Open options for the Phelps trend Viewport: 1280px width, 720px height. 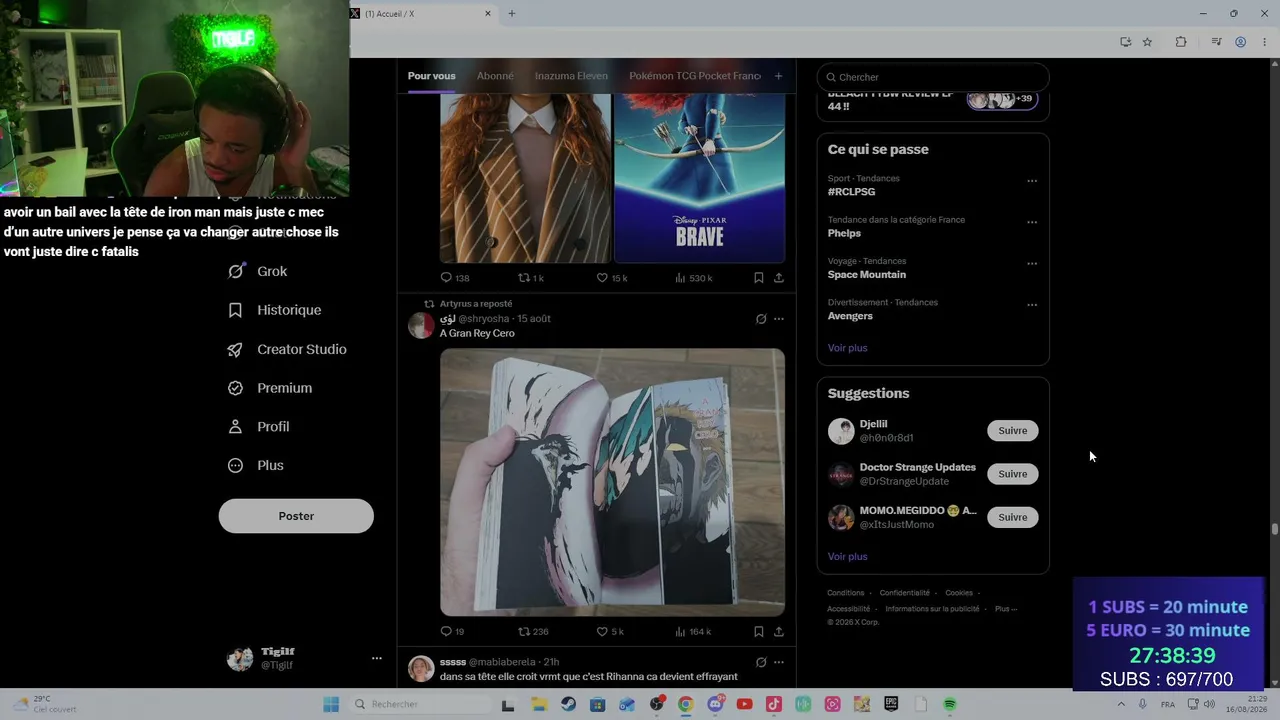click(x=1032, y=222)
